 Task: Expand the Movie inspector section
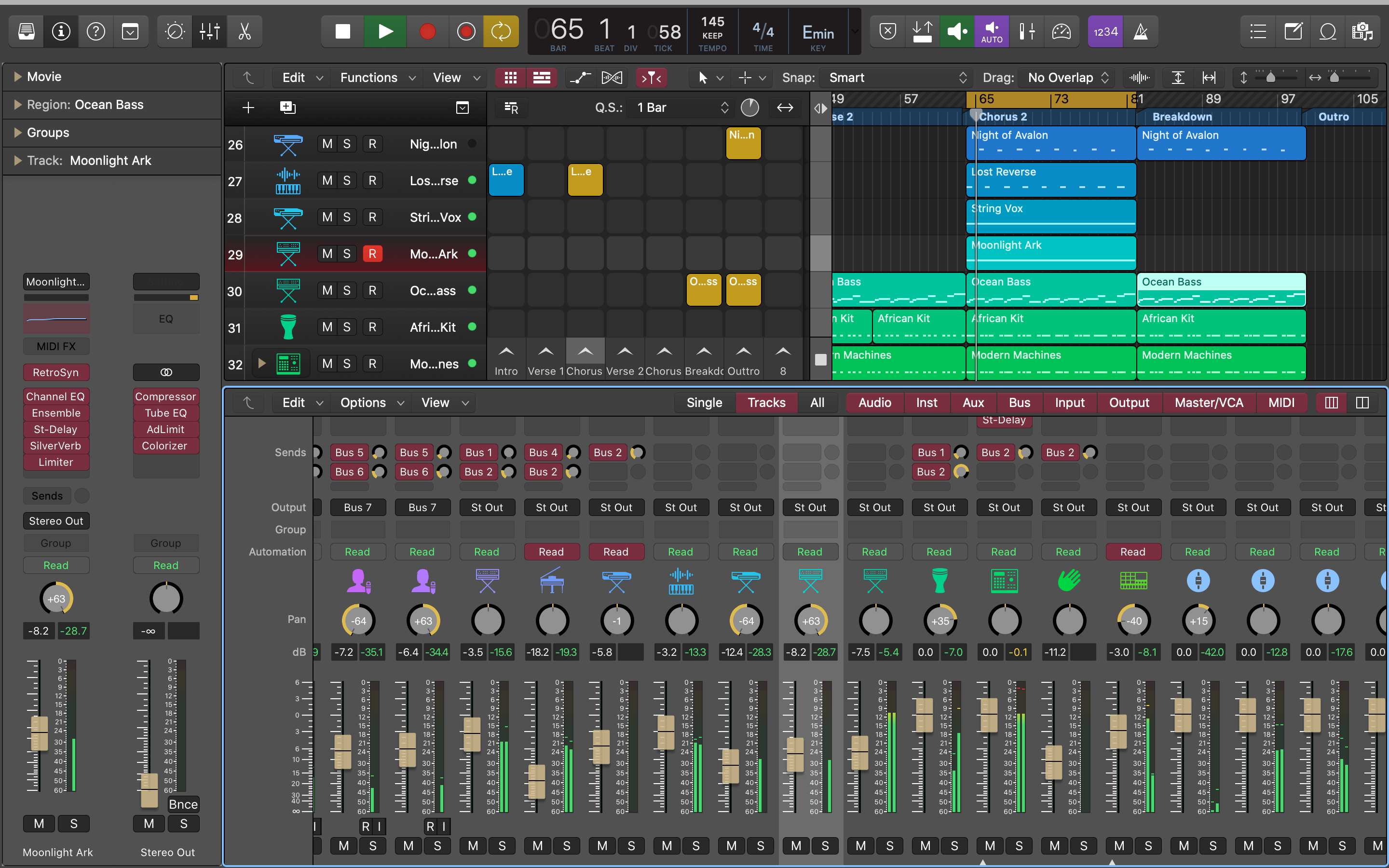pyautogui.click(x=18, y=76)
